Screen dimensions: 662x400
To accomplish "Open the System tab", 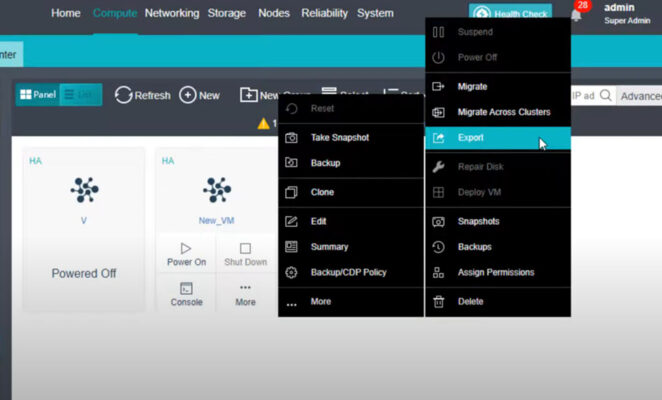I will point(375,13).
